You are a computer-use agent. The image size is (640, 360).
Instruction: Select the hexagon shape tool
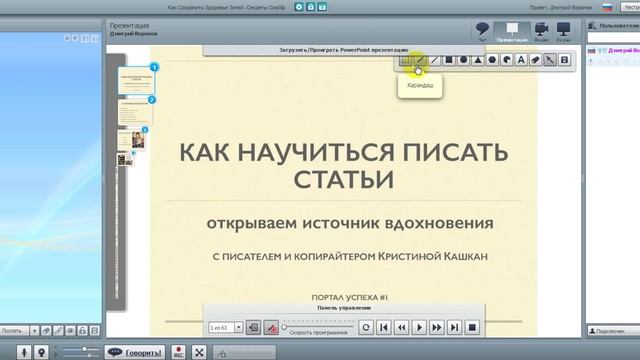click(492, 60)
